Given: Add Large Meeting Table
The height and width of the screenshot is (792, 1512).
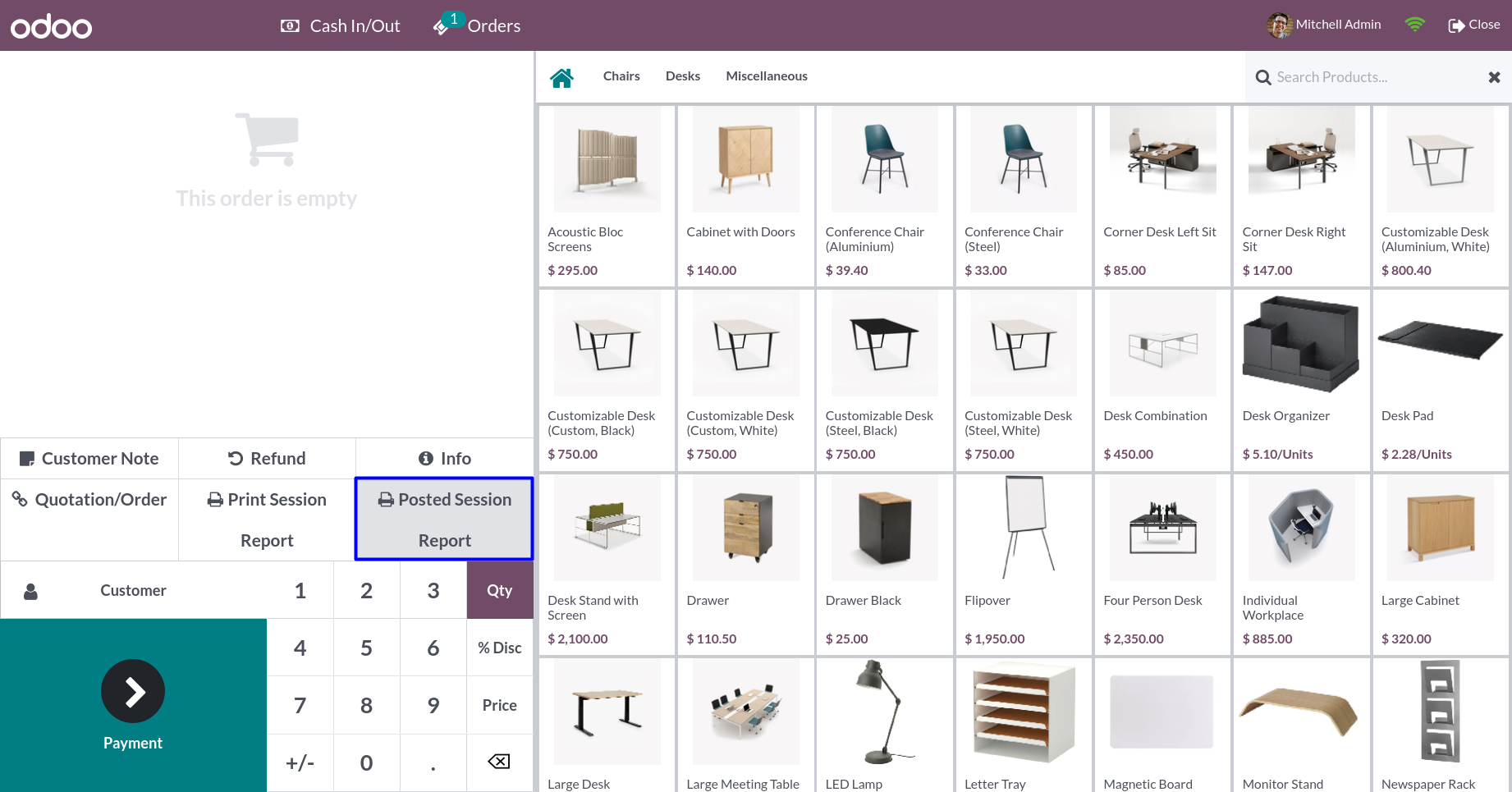Looking at the screenshot, I should tap(745, 725).
